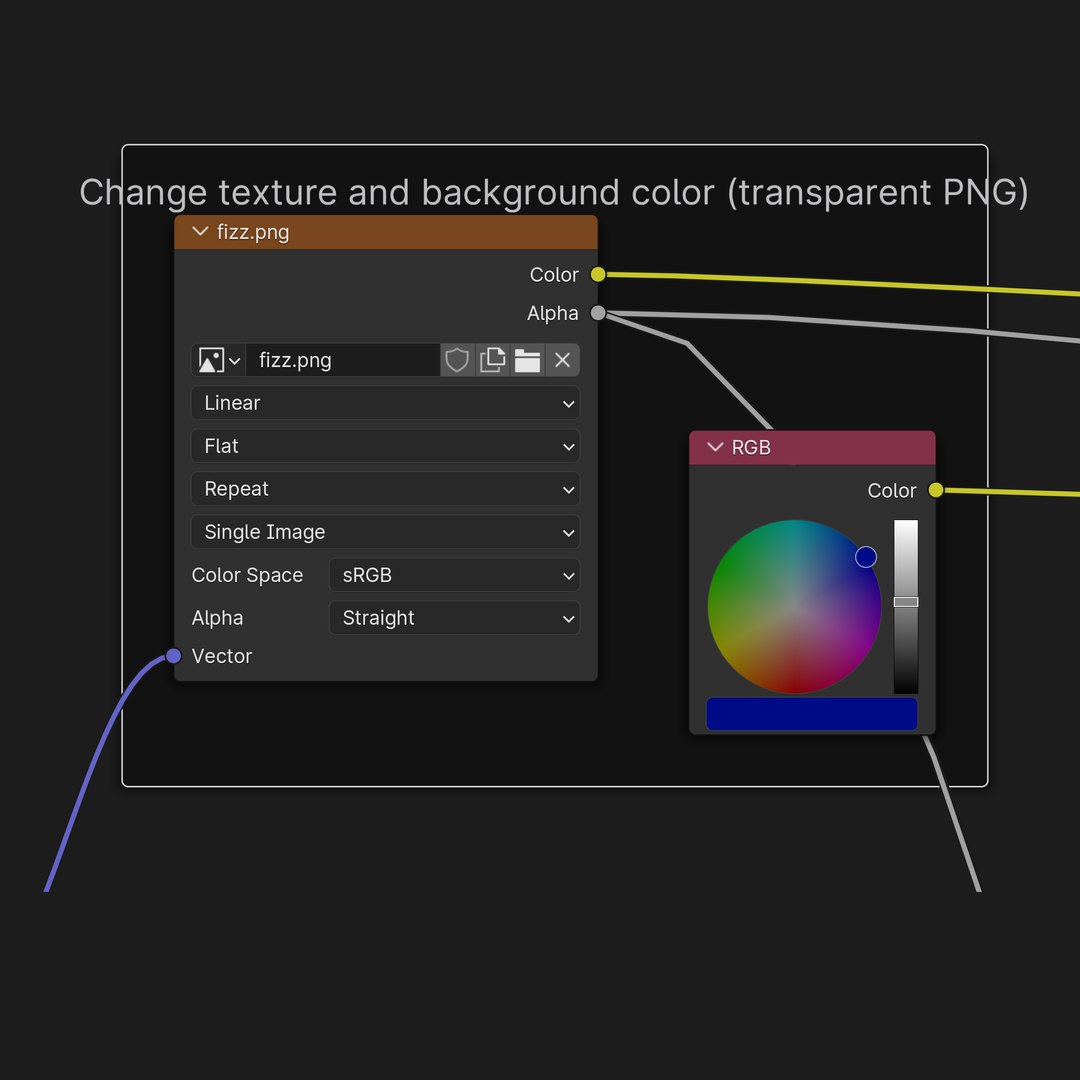Click the purple Vector input socket
The image size is (1080, 1080).
174,656
